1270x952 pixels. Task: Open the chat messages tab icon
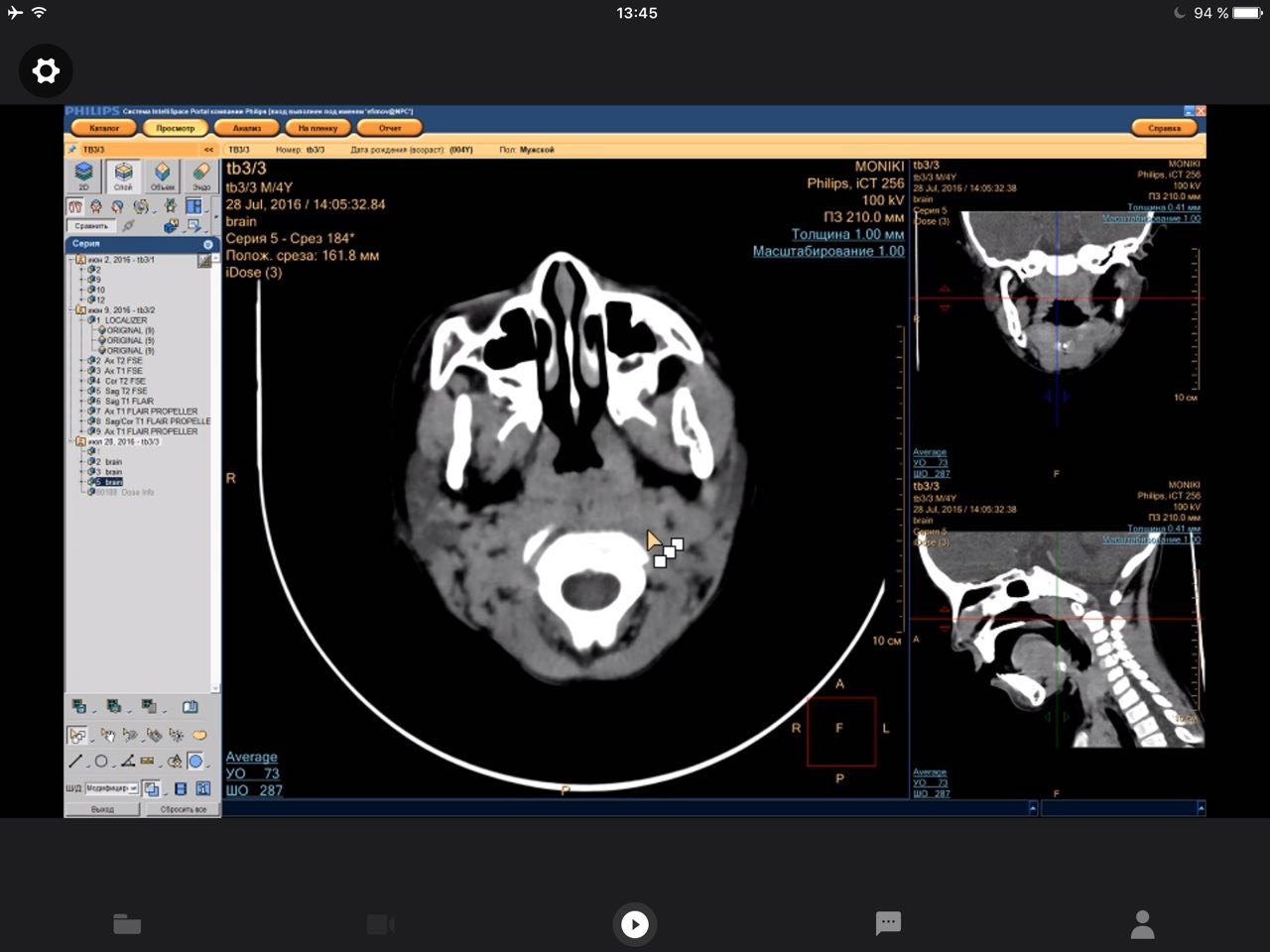pos(888,924)
